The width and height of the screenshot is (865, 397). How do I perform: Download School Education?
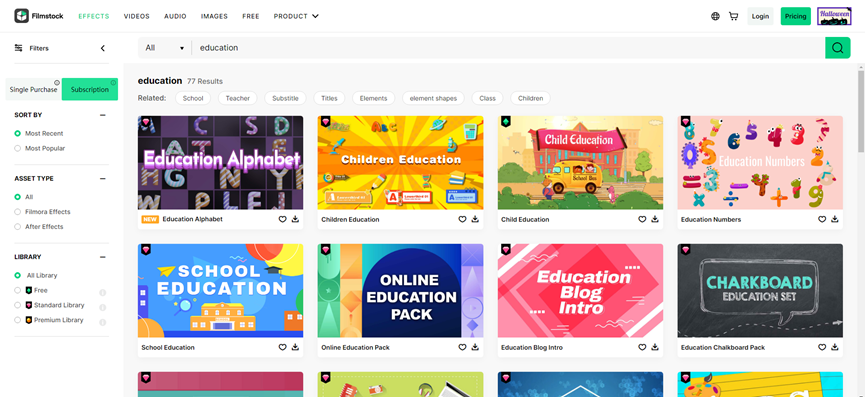295,347
